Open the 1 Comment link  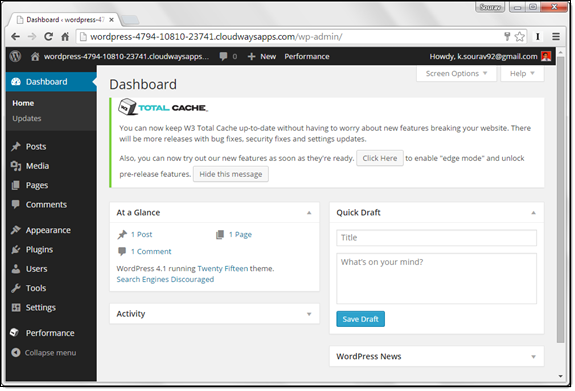[x=151, y=251]
